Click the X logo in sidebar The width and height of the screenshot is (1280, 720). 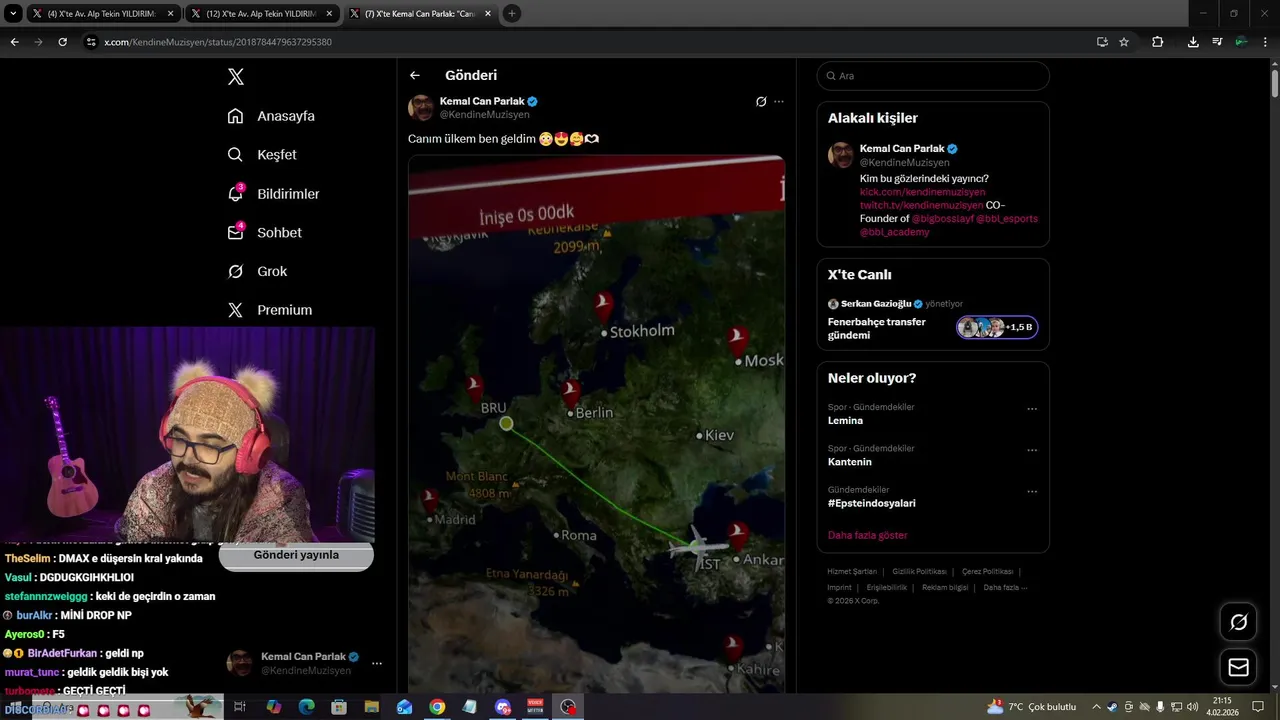click(x=235, y=77)
